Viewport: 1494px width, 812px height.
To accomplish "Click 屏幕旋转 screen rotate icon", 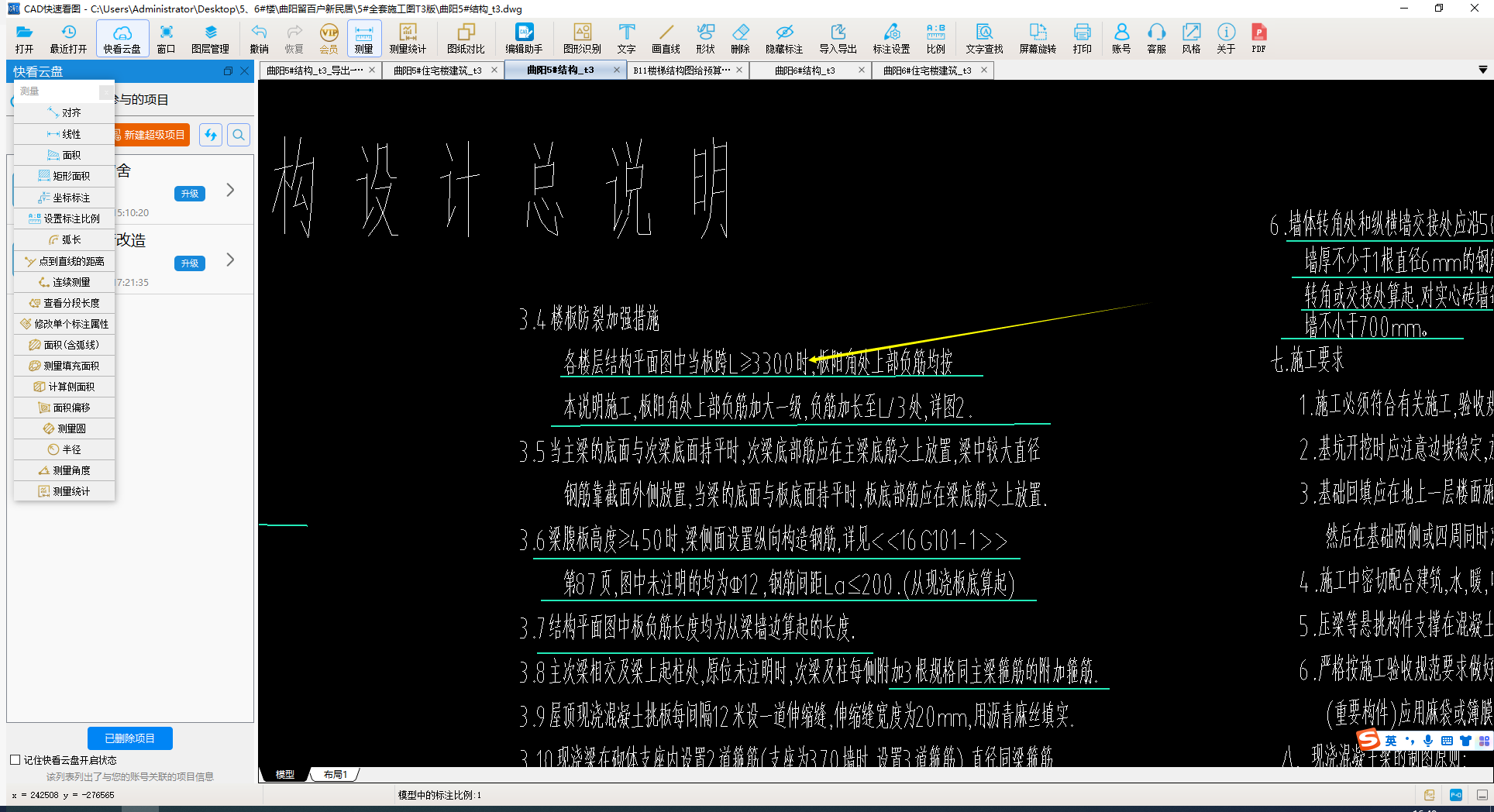I will coord(1038,38).
